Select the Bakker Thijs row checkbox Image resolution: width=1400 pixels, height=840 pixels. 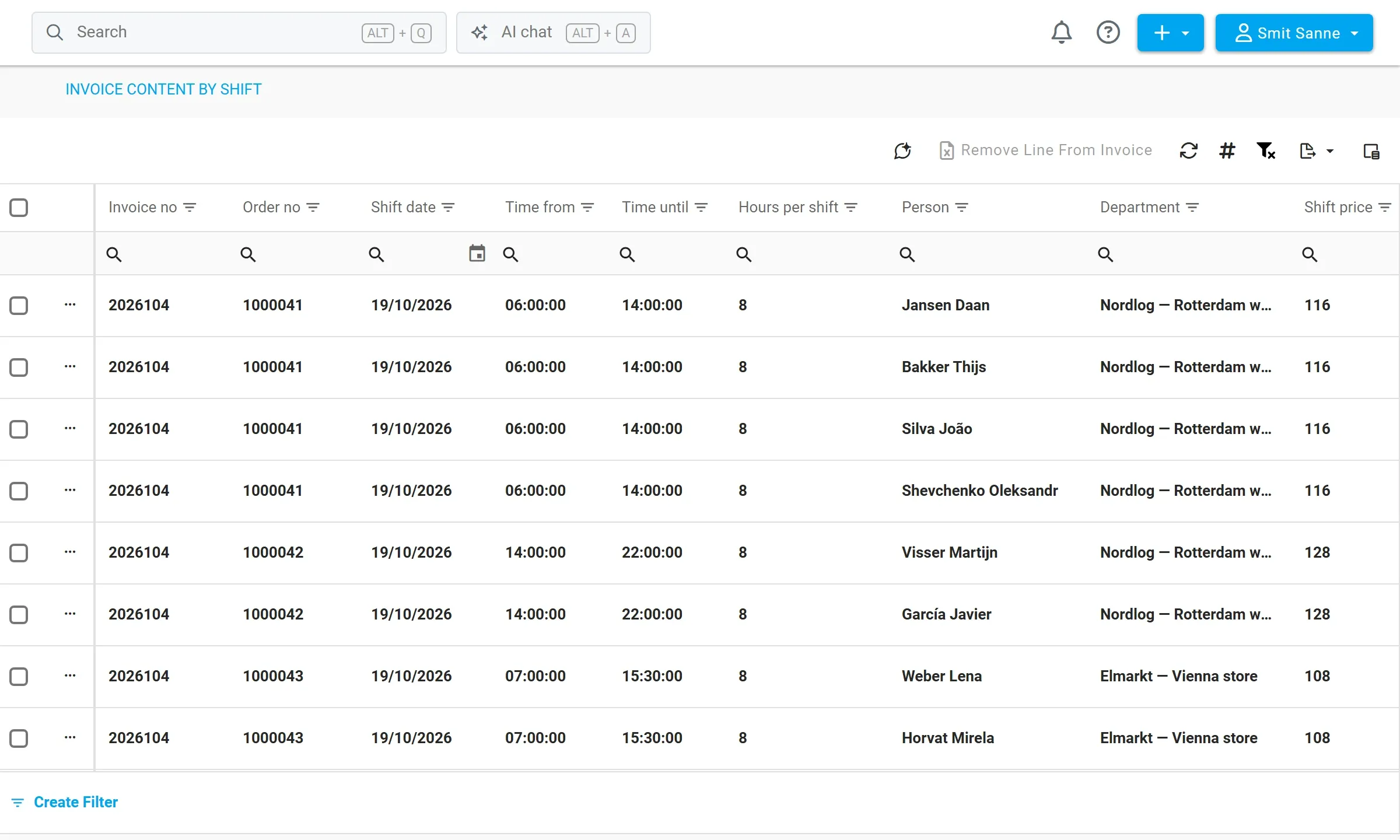[19, 367]
